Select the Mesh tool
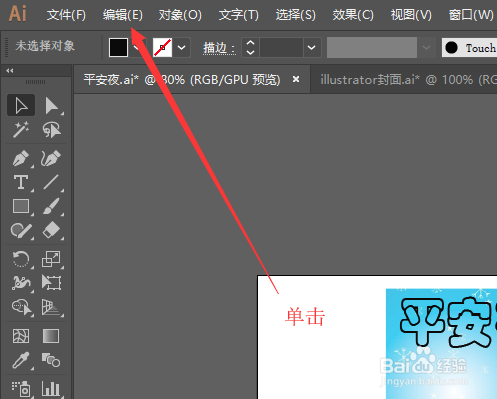 [x=21, y=336]
